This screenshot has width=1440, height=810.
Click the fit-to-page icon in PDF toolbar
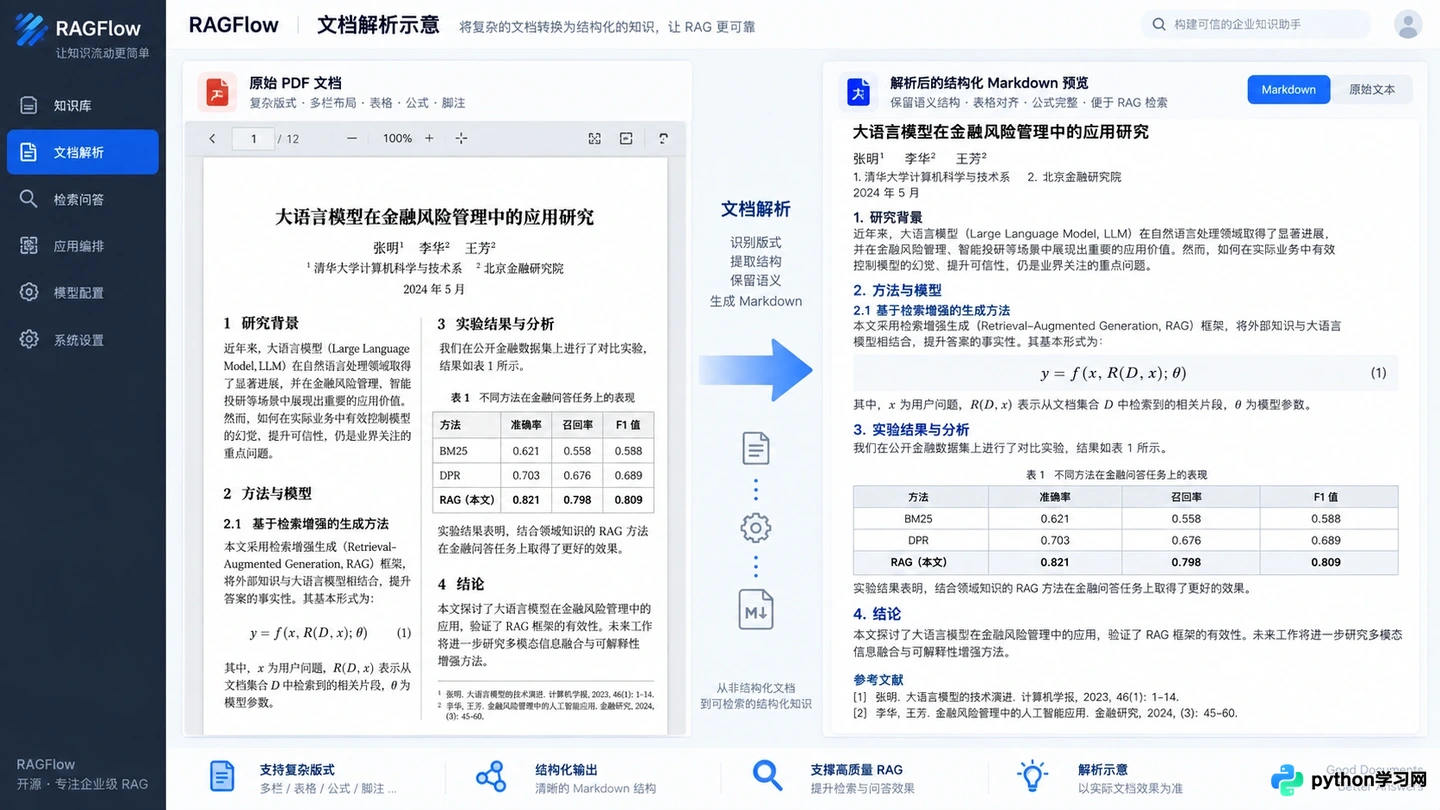(x=594, y=138)
